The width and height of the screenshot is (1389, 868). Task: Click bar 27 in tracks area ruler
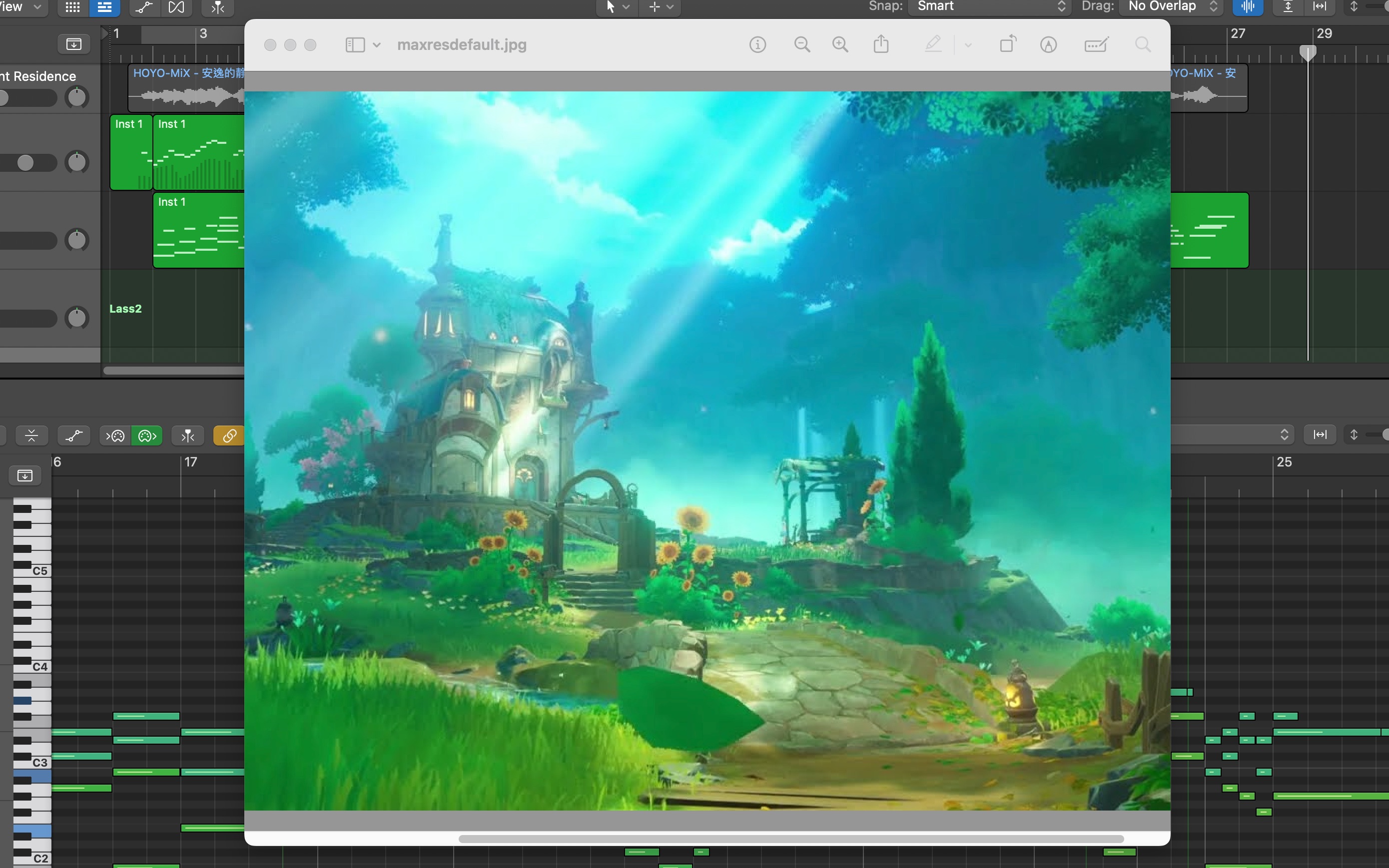pos(1238,33)
